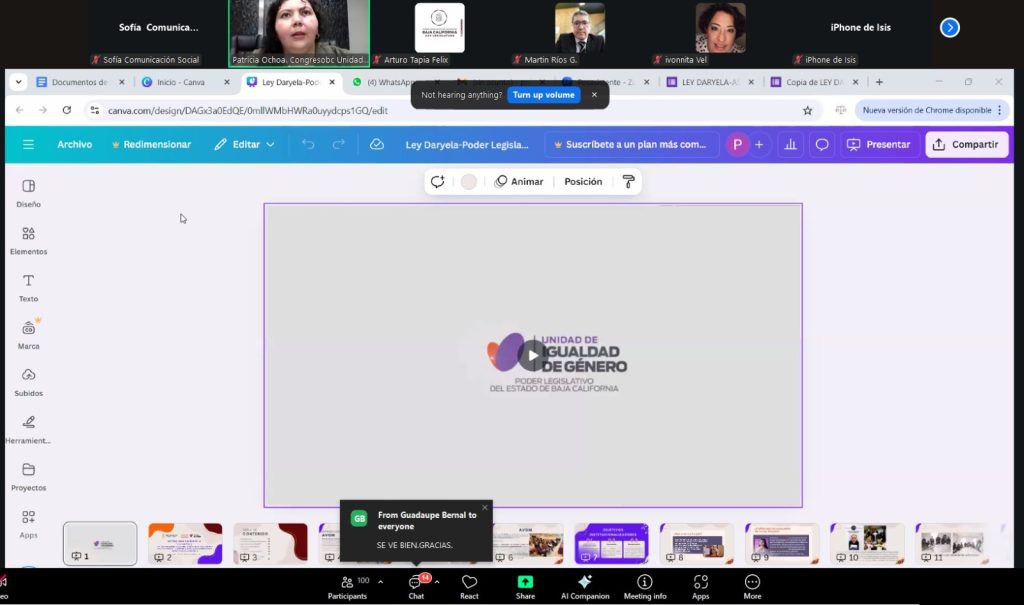Select slide 7 thumbnail in the filmstrip

pyautogui.click(x=610, y=543)
